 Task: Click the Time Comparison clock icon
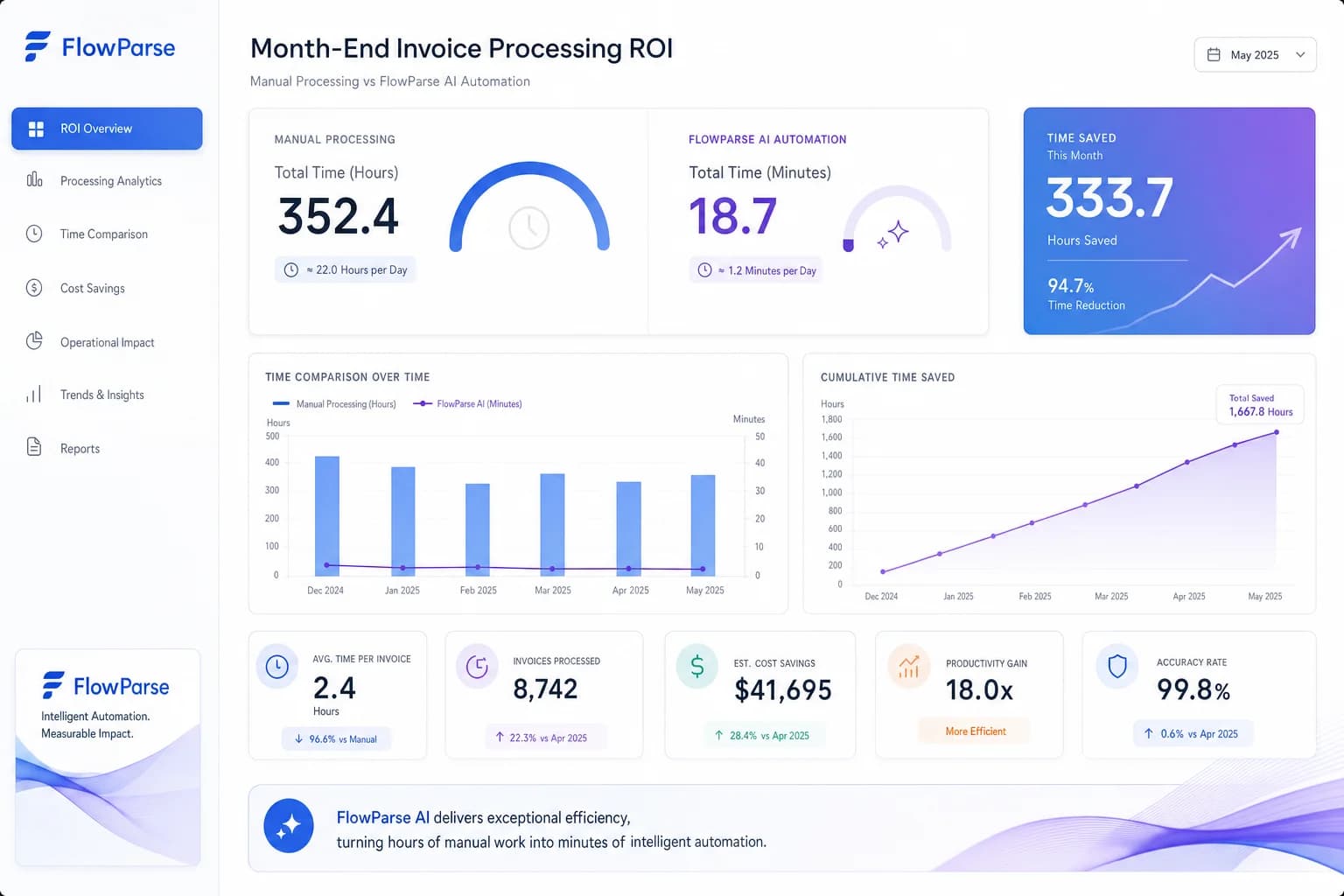coord(34,234)
